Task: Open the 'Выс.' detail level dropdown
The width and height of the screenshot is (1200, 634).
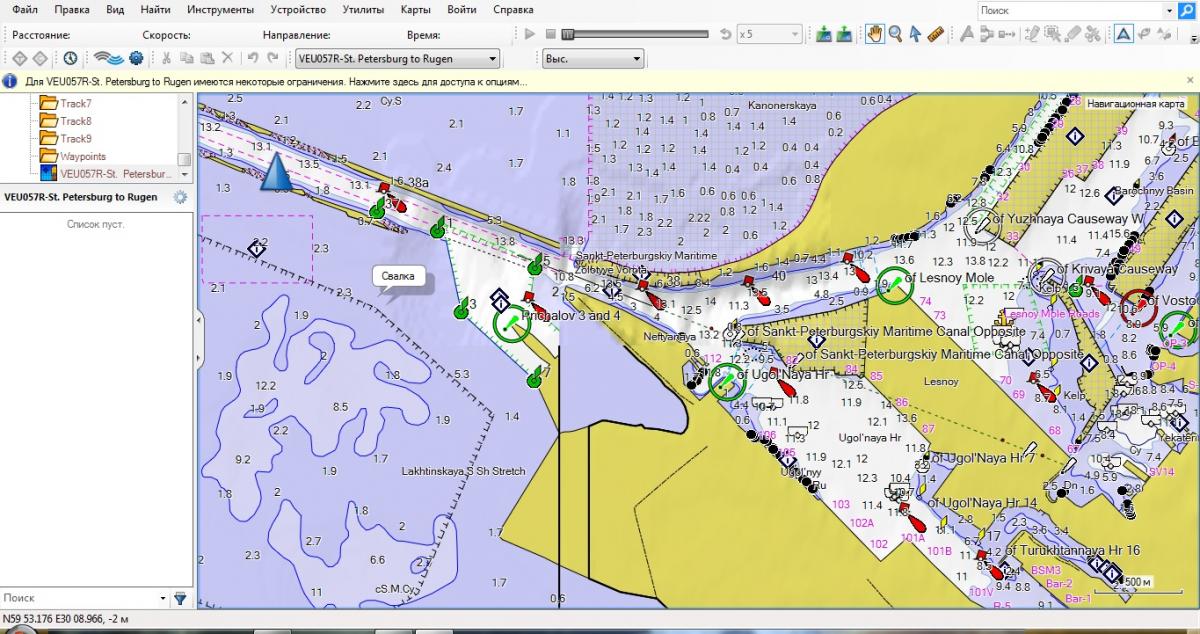Action: point(593,59)
